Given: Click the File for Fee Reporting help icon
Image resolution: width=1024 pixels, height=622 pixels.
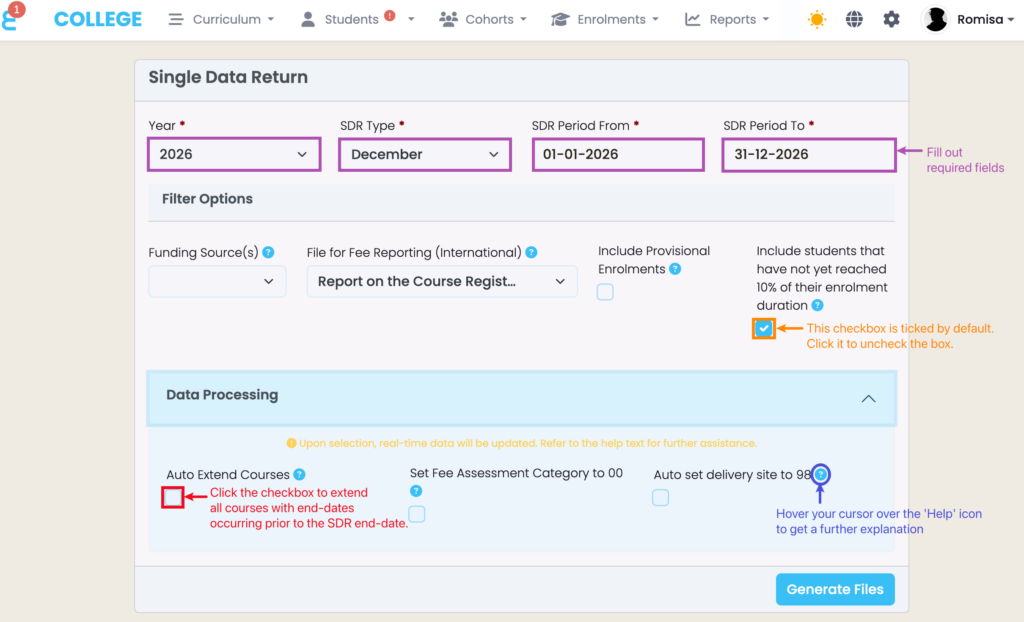Looking at the screenshot, I should coord(531,253).
